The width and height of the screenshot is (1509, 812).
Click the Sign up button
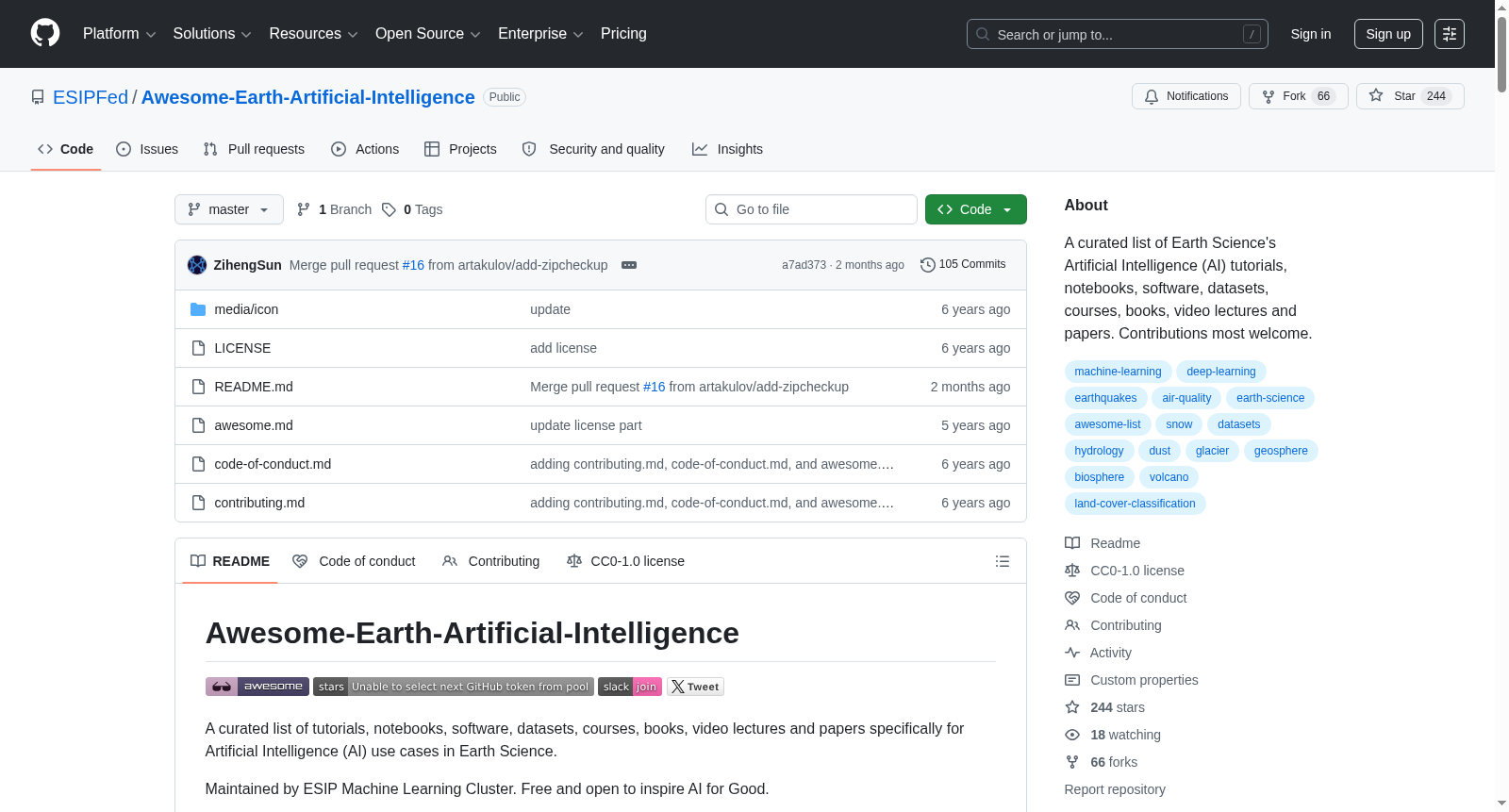click(1388, 34)
